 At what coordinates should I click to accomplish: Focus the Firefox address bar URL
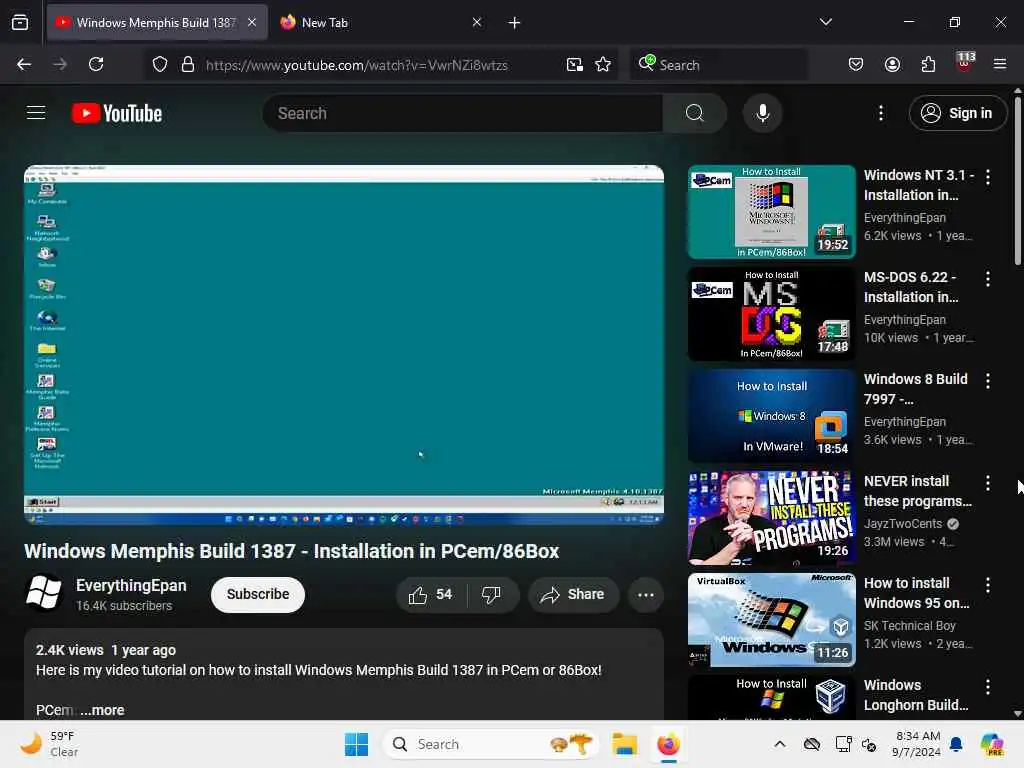pyautogui.click(x=356, y=65)
